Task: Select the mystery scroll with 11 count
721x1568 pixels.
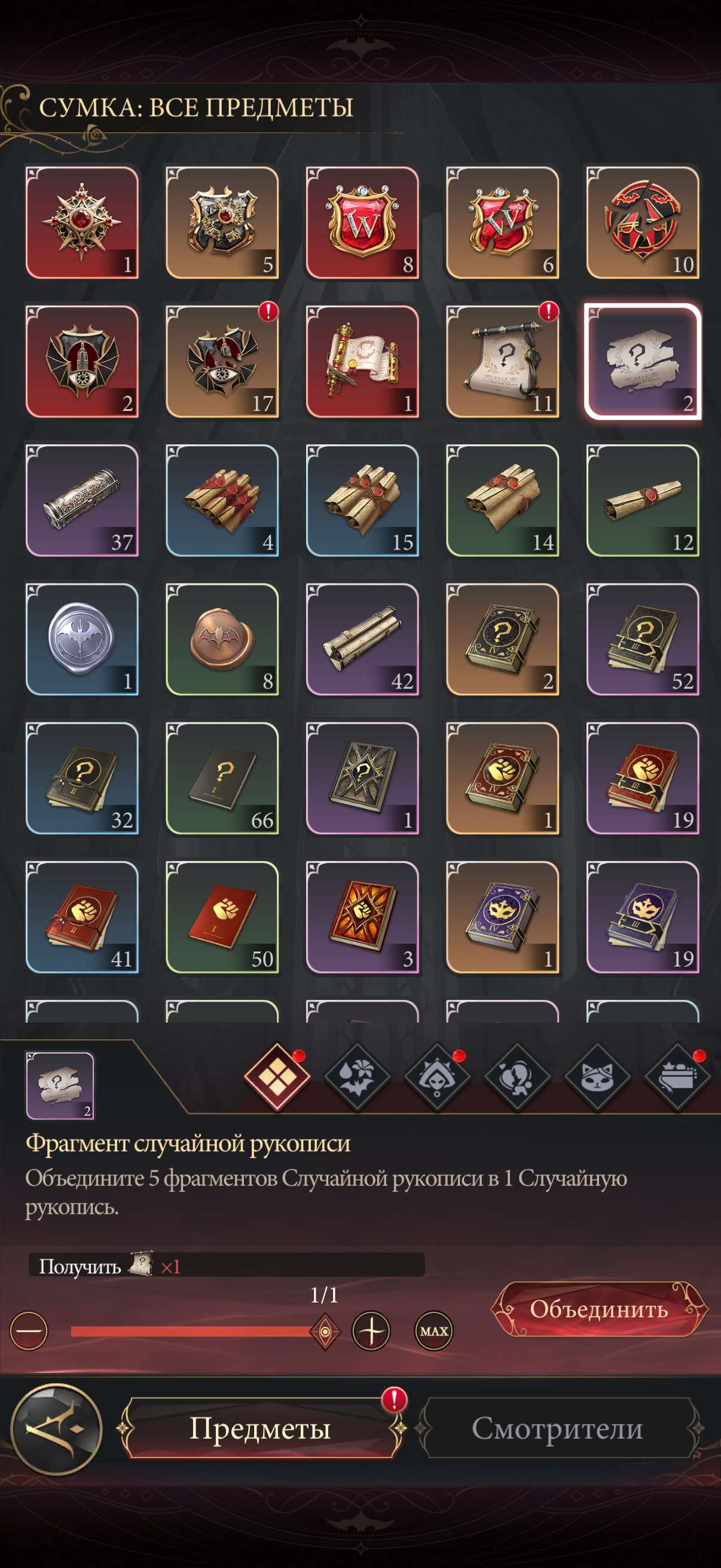Action: [x=503, y=362]
